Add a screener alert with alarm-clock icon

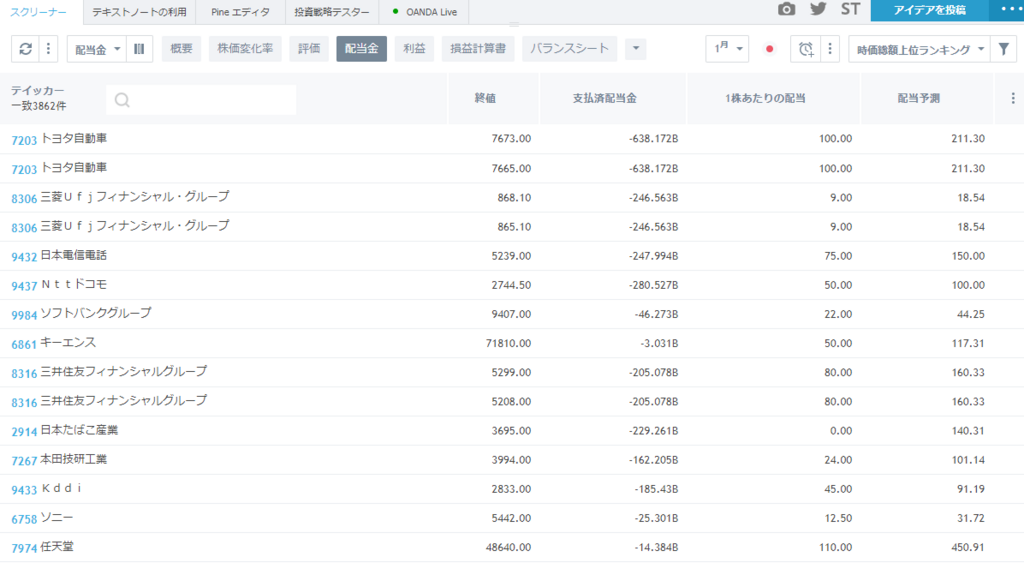806,49
